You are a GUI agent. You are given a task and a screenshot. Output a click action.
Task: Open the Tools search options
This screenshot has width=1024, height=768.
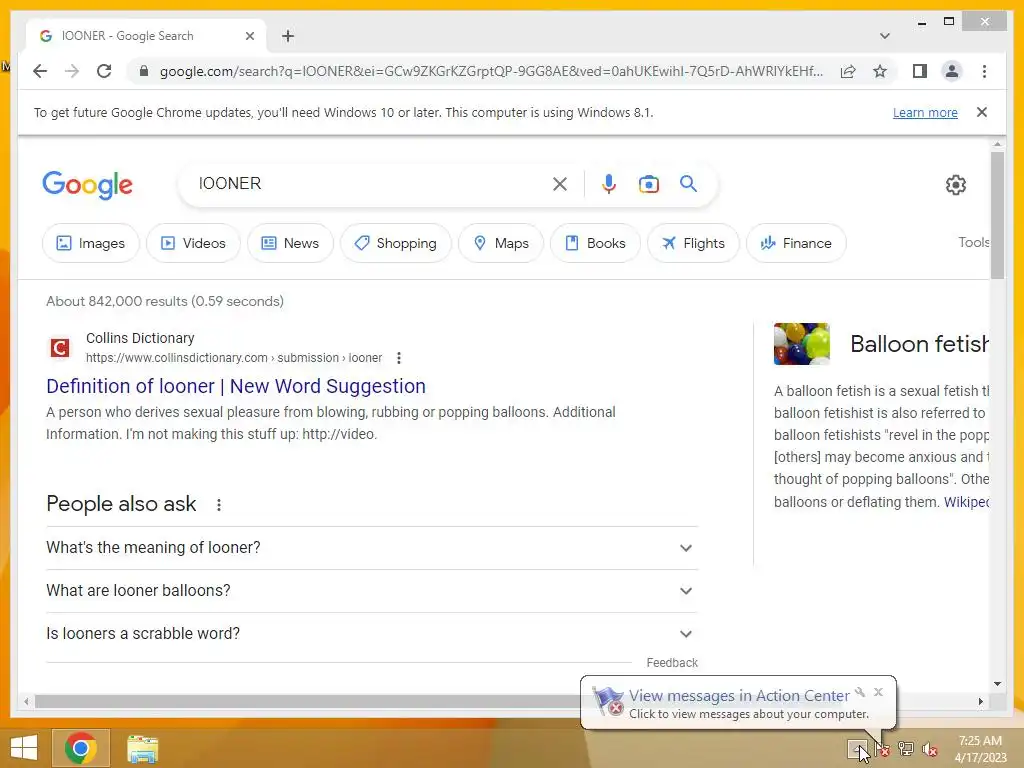pyautogui.click(x=973, y=242)
